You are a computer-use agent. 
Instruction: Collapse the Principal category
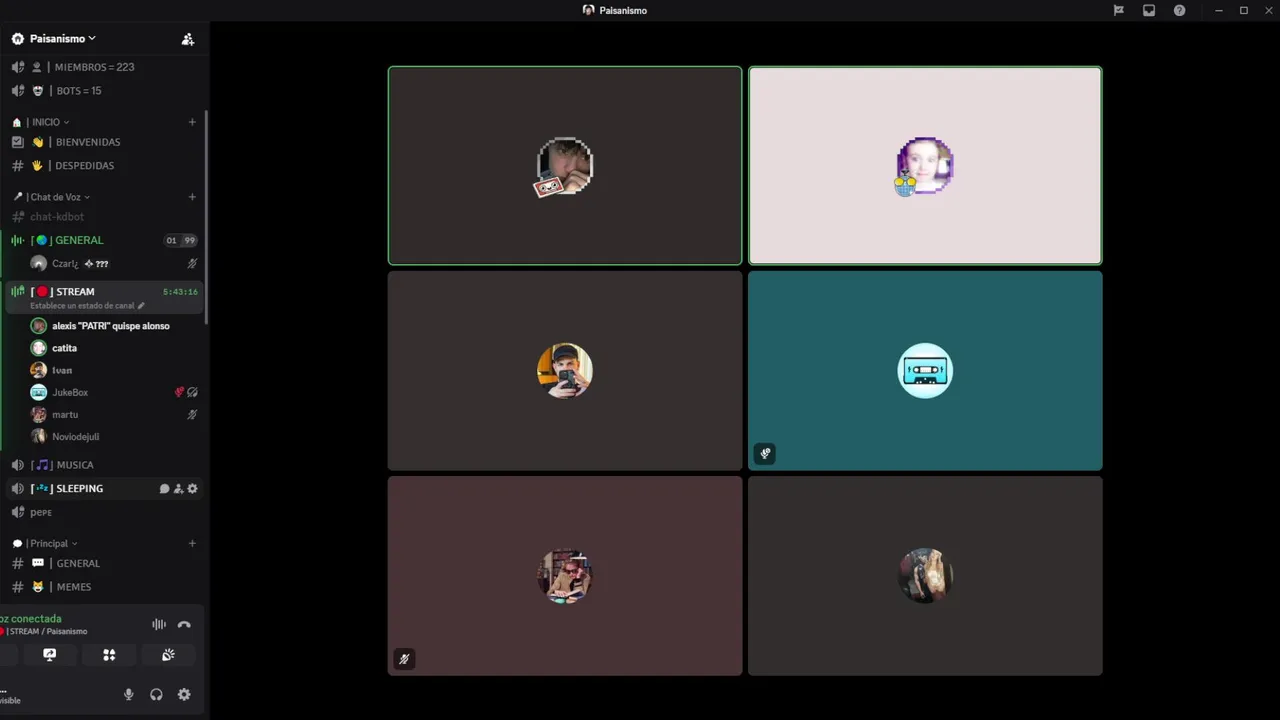52,544
